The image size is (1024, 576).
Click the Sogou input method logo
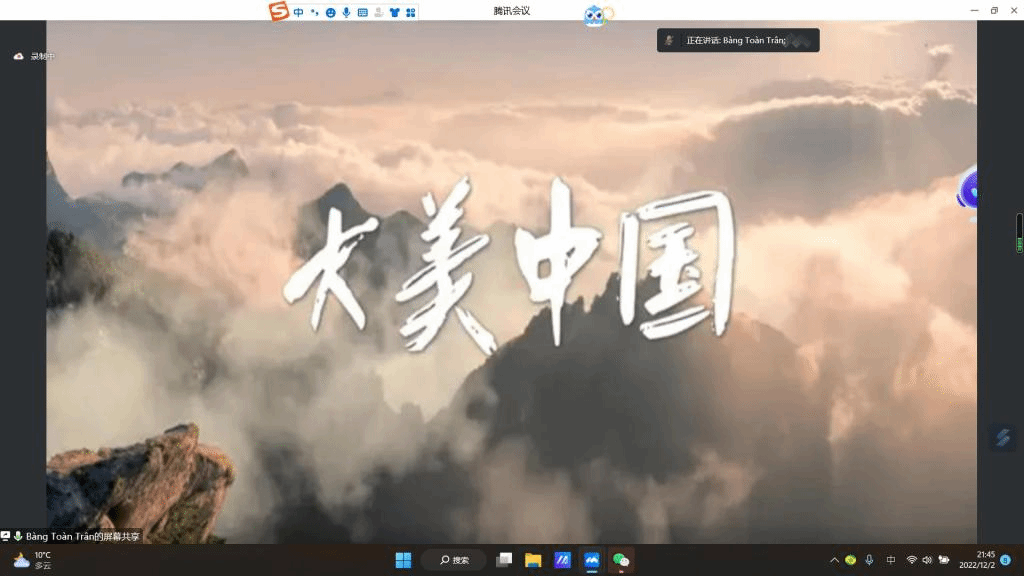(278, 11)
